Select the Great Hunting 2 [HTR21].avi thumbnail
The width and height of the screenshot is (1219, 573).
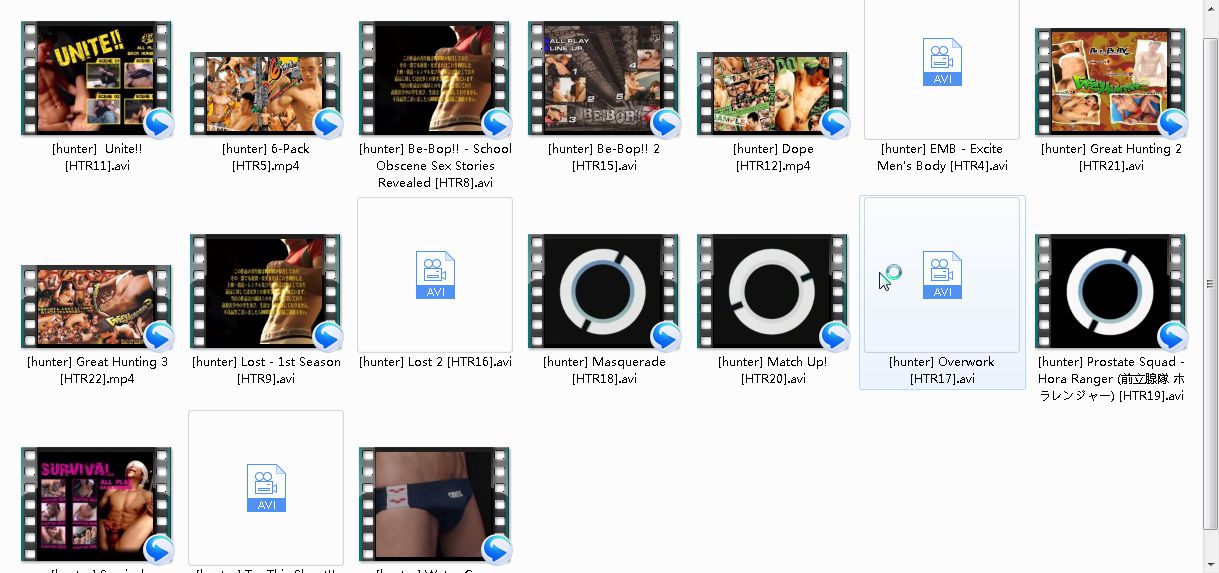tap(1110, 82)
